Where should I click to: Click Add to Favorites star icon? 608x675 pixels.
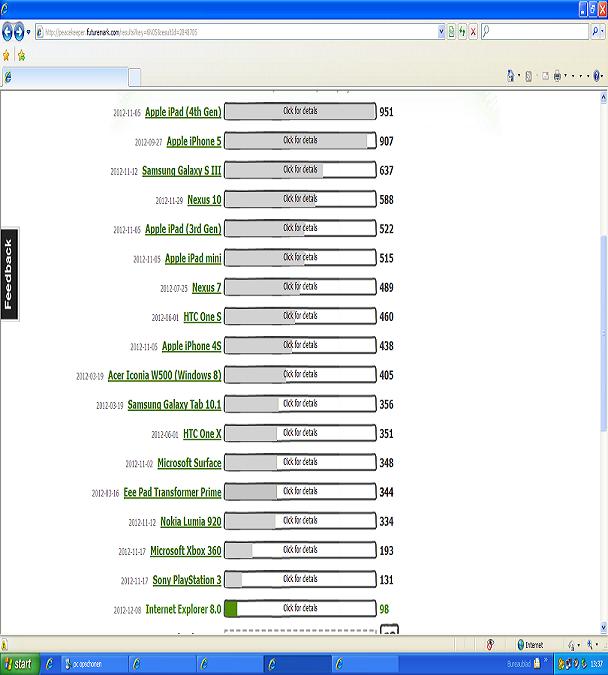click(x=22, y=56)
